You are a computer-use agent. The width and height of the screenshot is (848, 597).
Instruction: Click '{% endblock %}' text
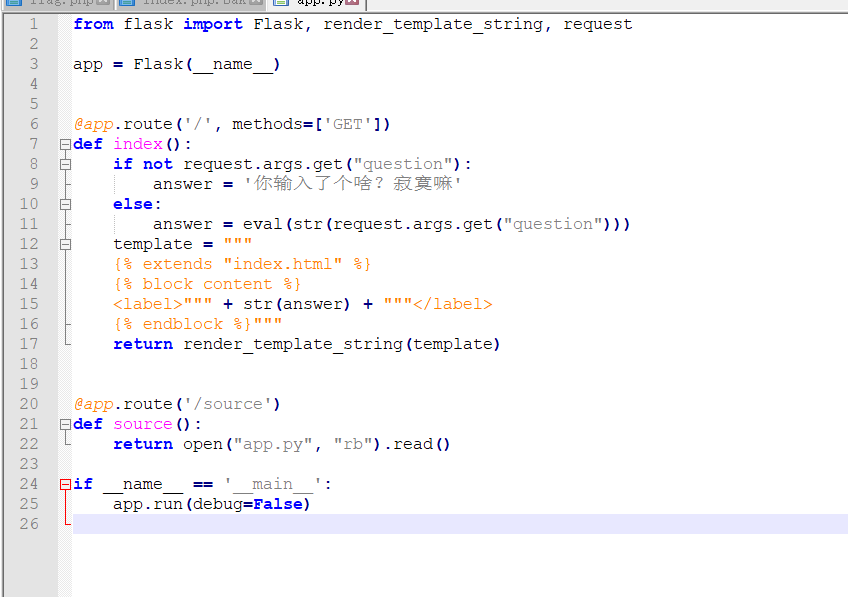[x=183, y=324]
